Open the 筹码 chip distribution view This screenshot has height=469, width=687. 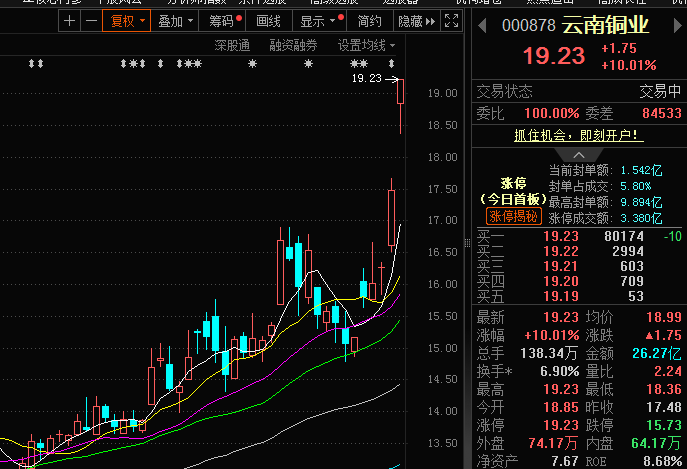point(225,21)
